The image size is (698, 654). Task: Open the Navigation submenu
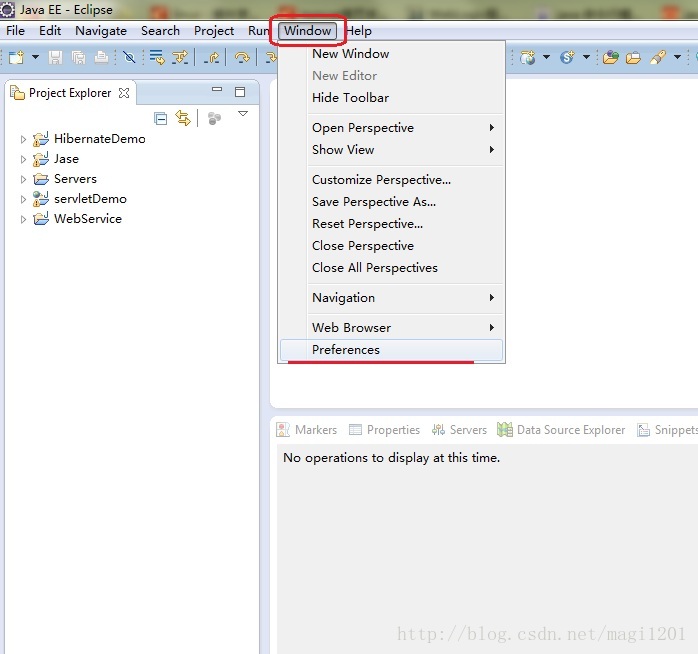click(x=391, y=298)
